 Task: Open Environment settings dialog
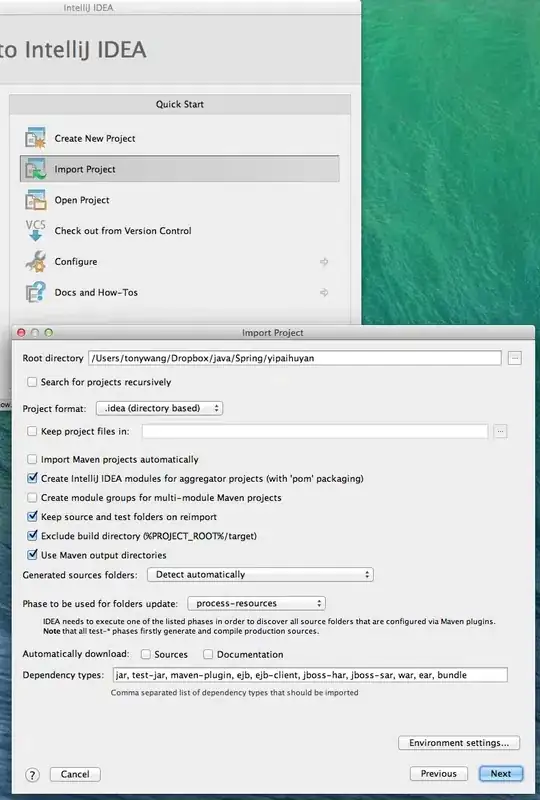pyautogui.click(x=459, y=743)
